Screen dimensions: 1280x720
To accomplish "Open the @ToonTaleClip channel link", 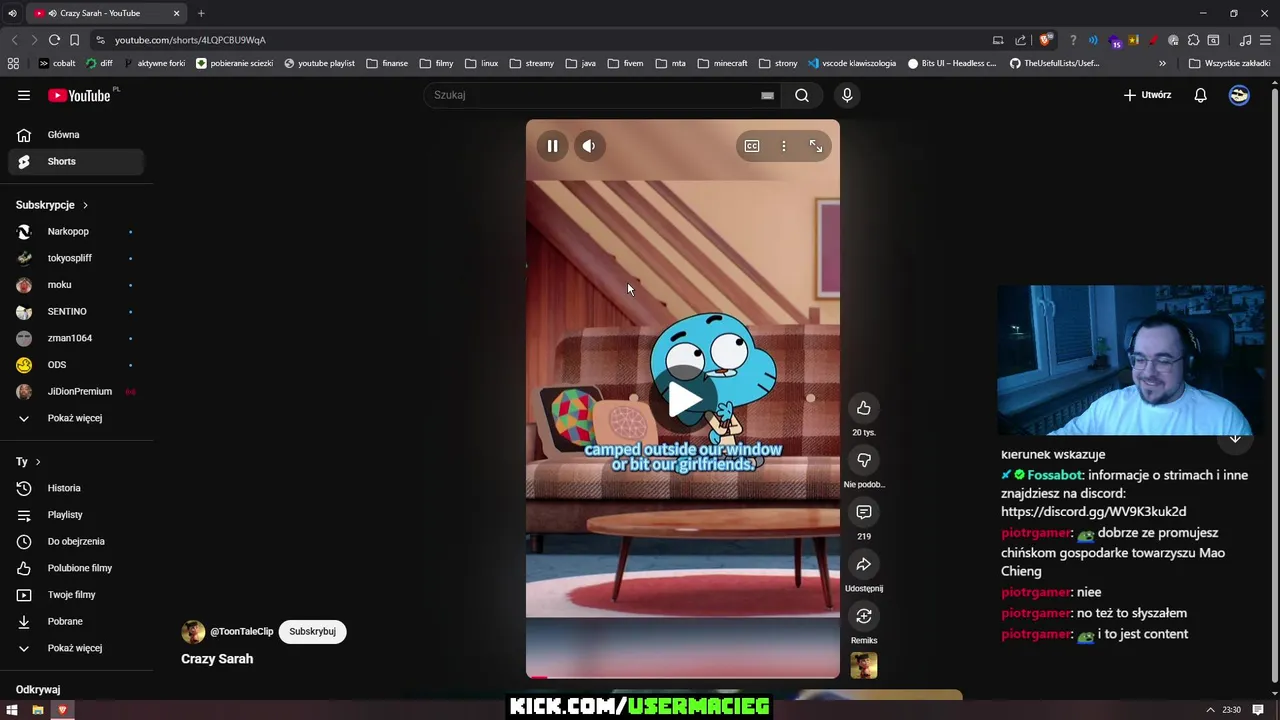I will tap(241, 631).
